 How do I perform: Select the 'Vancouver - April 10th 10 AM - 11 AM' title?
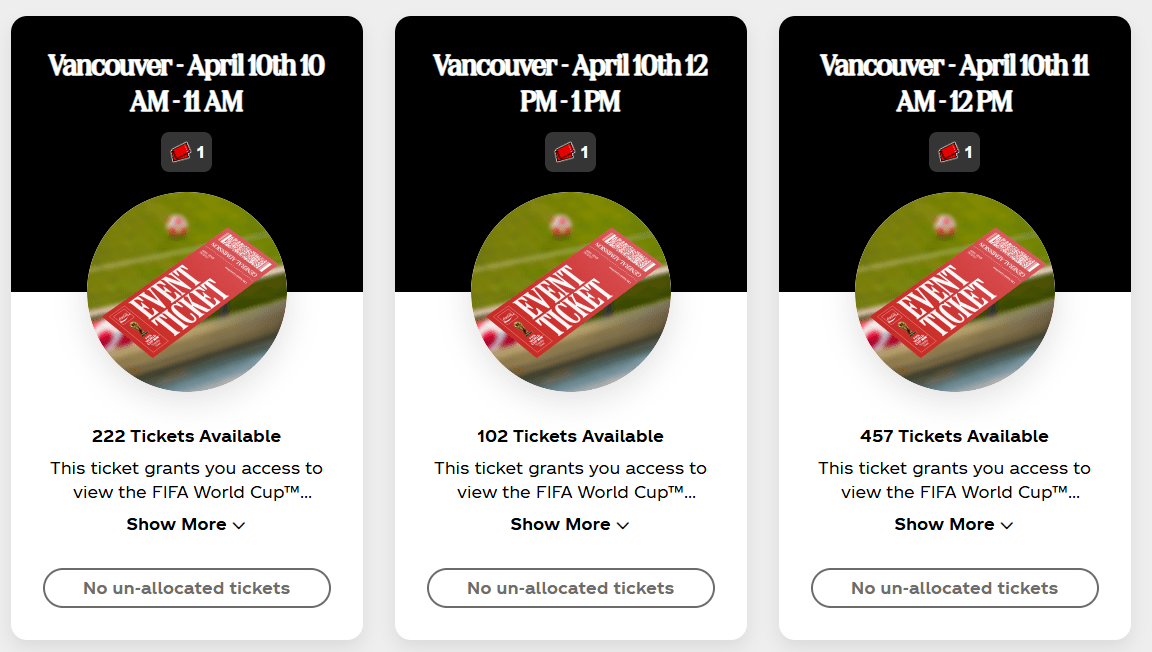click(x=187, y=83)
